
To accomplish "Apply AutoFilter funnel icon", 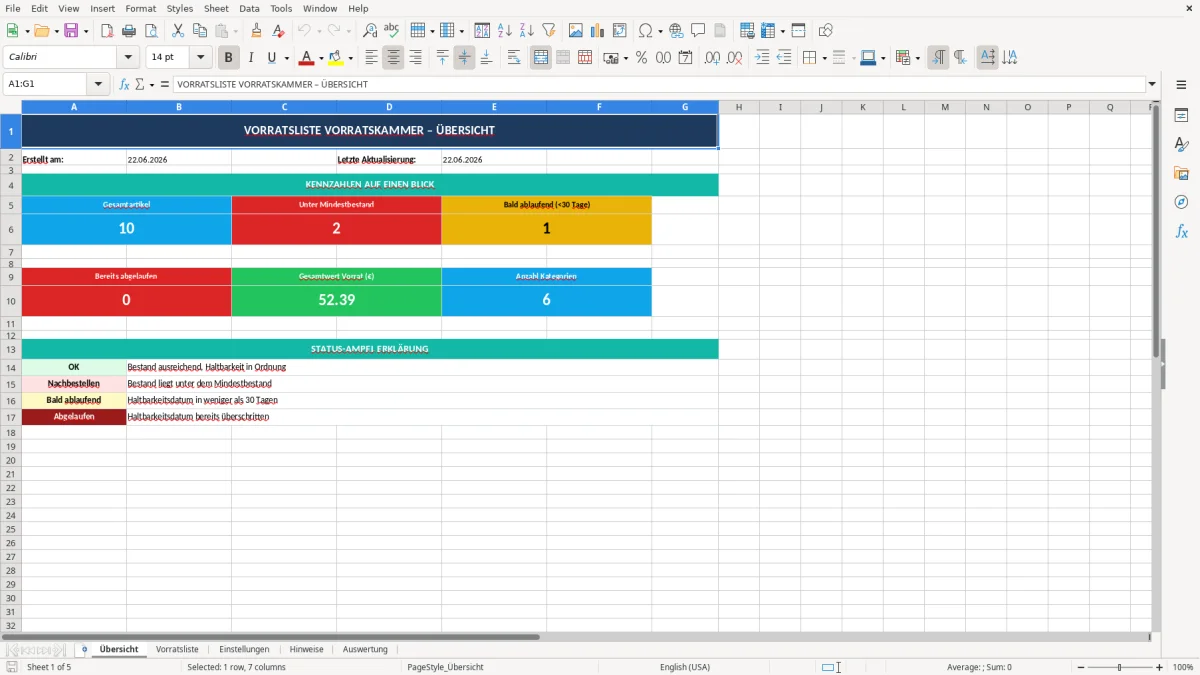I will point(548,31).
